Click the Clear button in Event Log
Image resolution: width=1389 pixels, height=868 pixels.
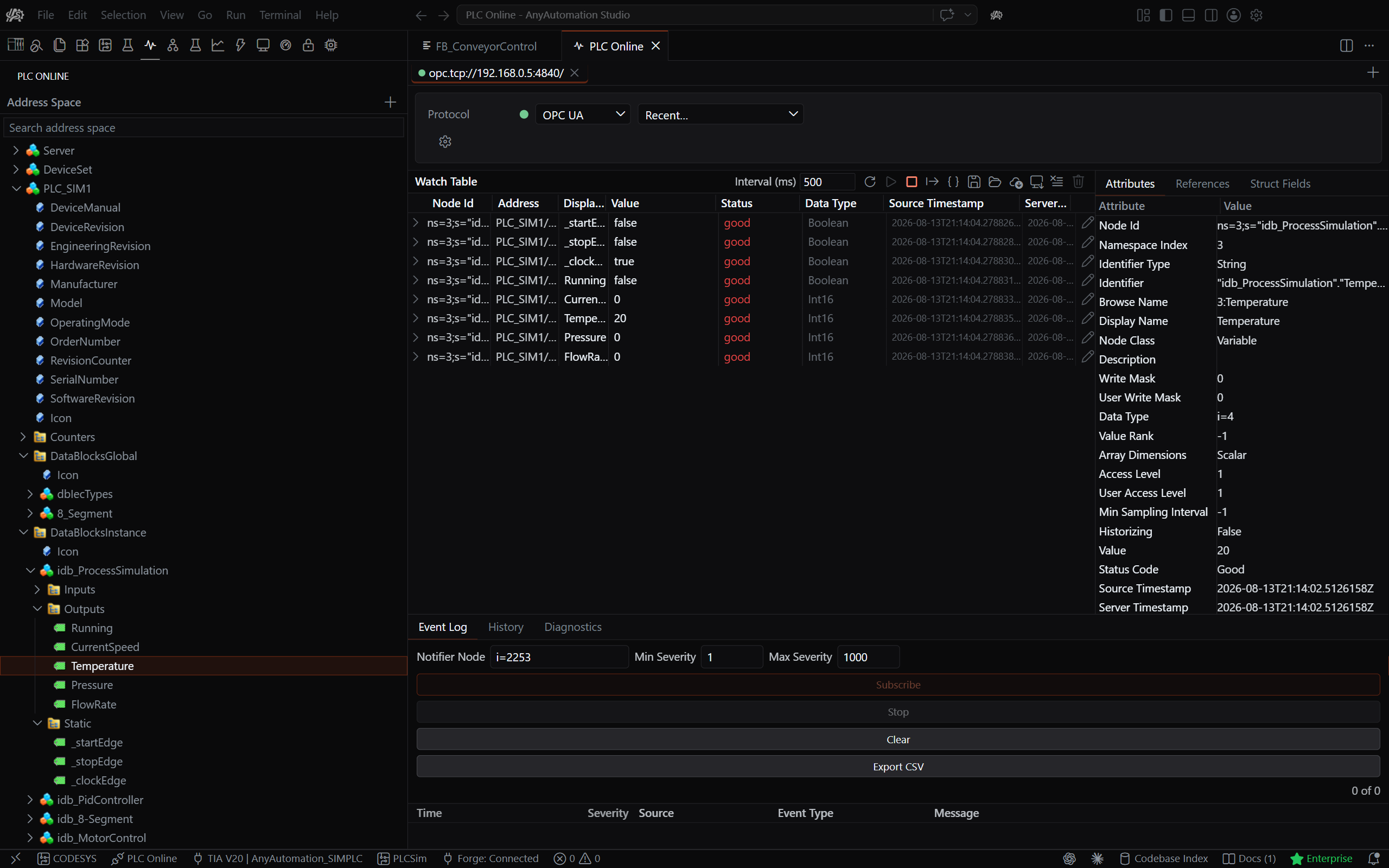[x=899, y=739]
